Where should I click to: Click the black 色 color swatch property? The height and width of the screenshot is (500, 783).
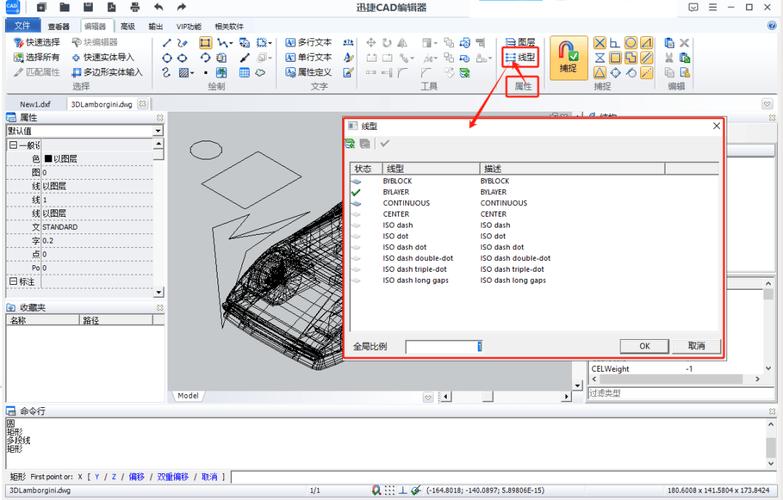click(x=47, y=159)
